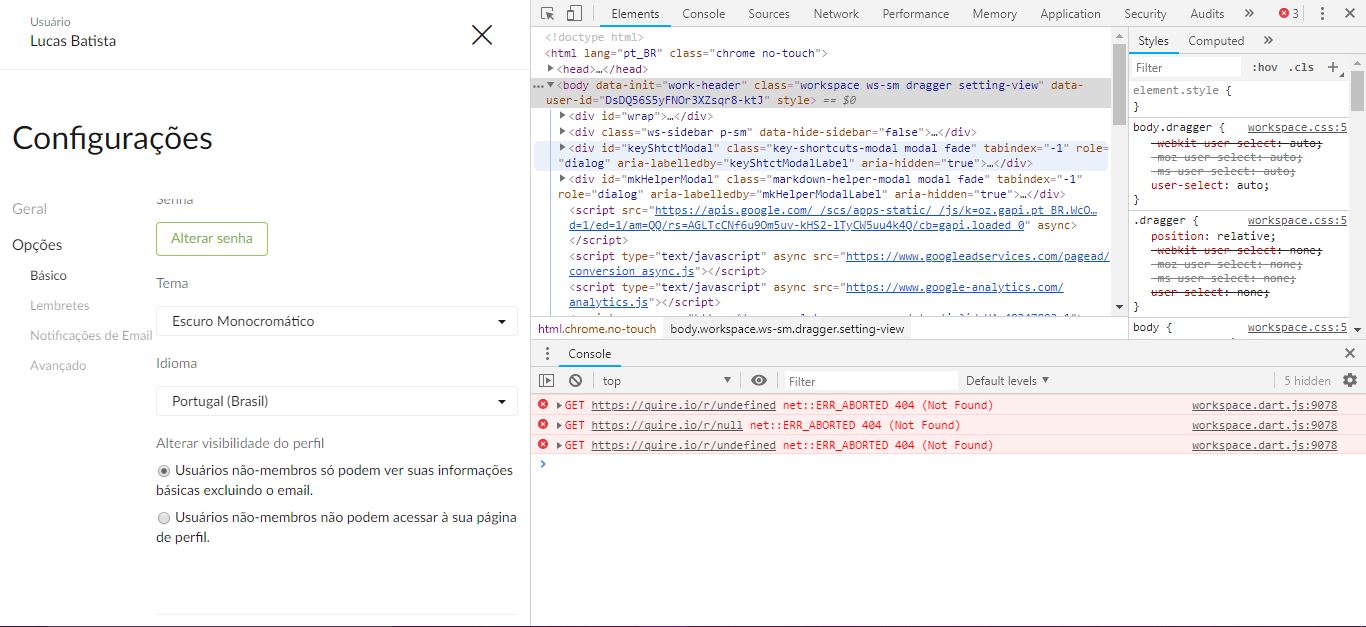The width and height of the screenshot is (1366, 627).
Task: Go to the Avançado subsection
Action: (x=58, y=365)
